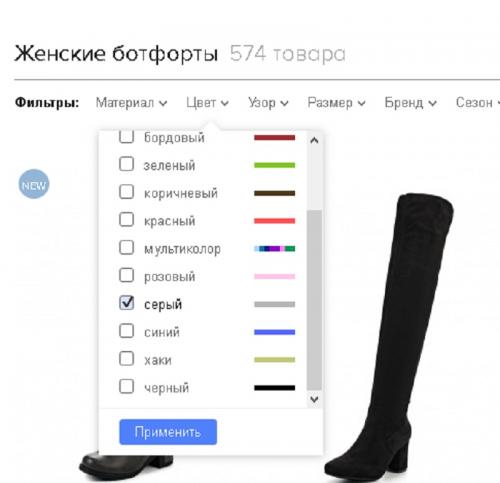Collapse the Цвет filter dropdown
The height and width of the screenshot is (483, 500).
[207, 103]
